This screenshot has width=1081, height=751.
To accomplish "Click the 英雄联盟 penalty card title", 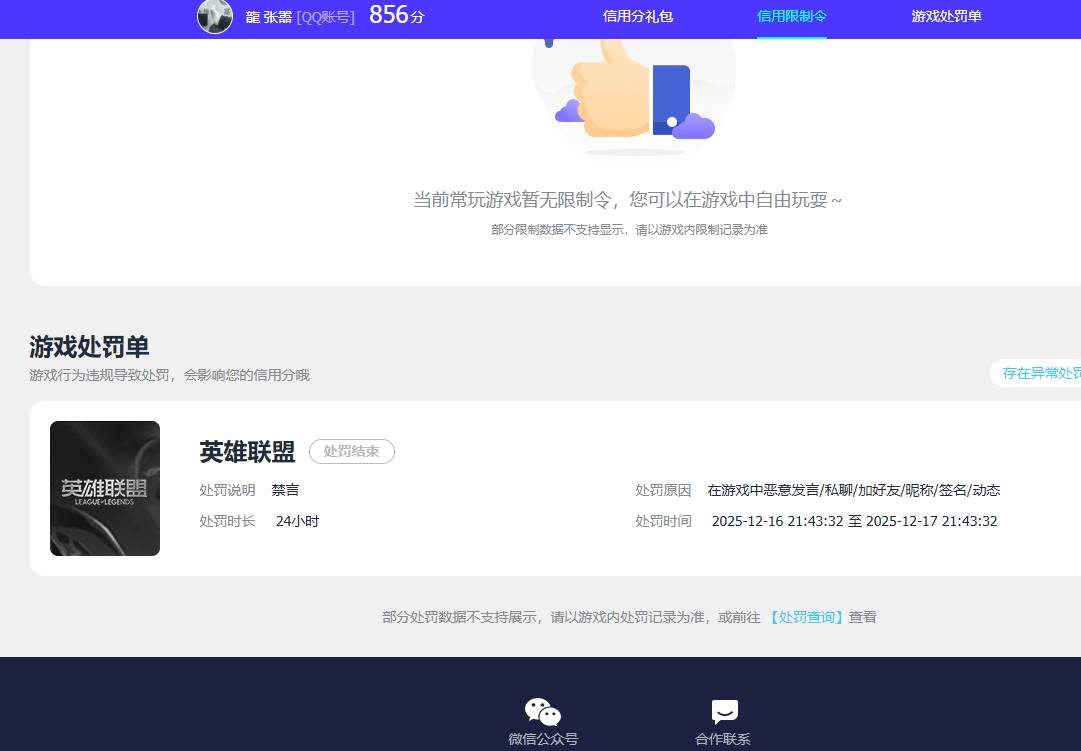I will coord(247,452).
